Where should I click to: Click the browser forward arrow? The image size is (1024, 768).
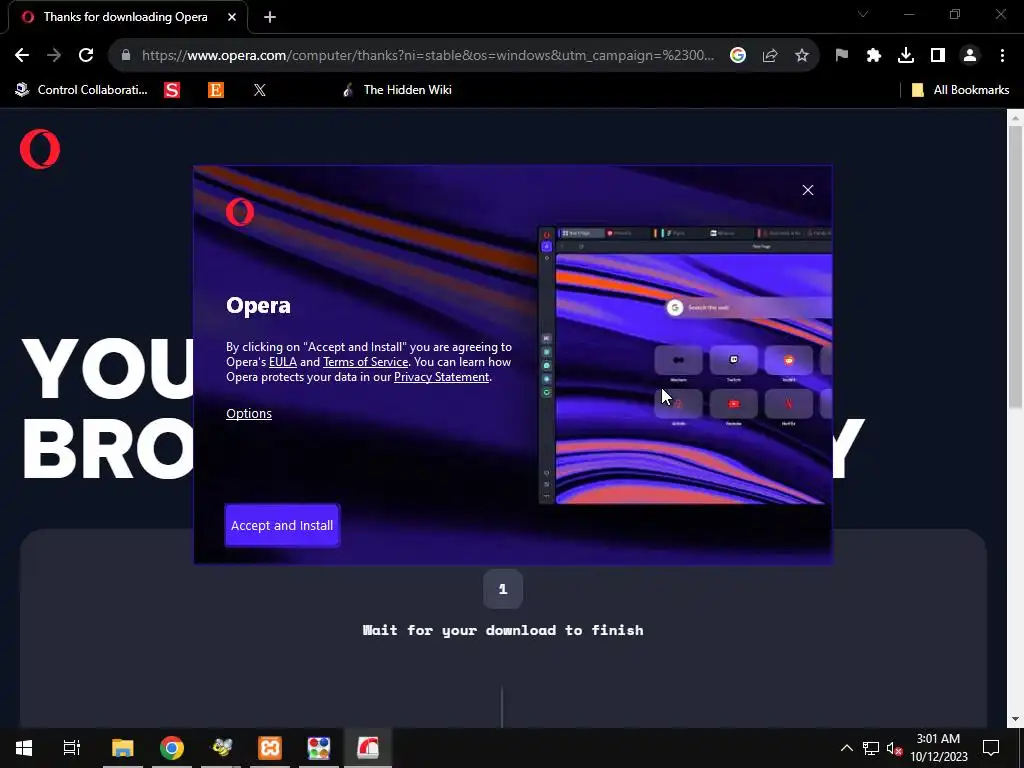point(54,56)
